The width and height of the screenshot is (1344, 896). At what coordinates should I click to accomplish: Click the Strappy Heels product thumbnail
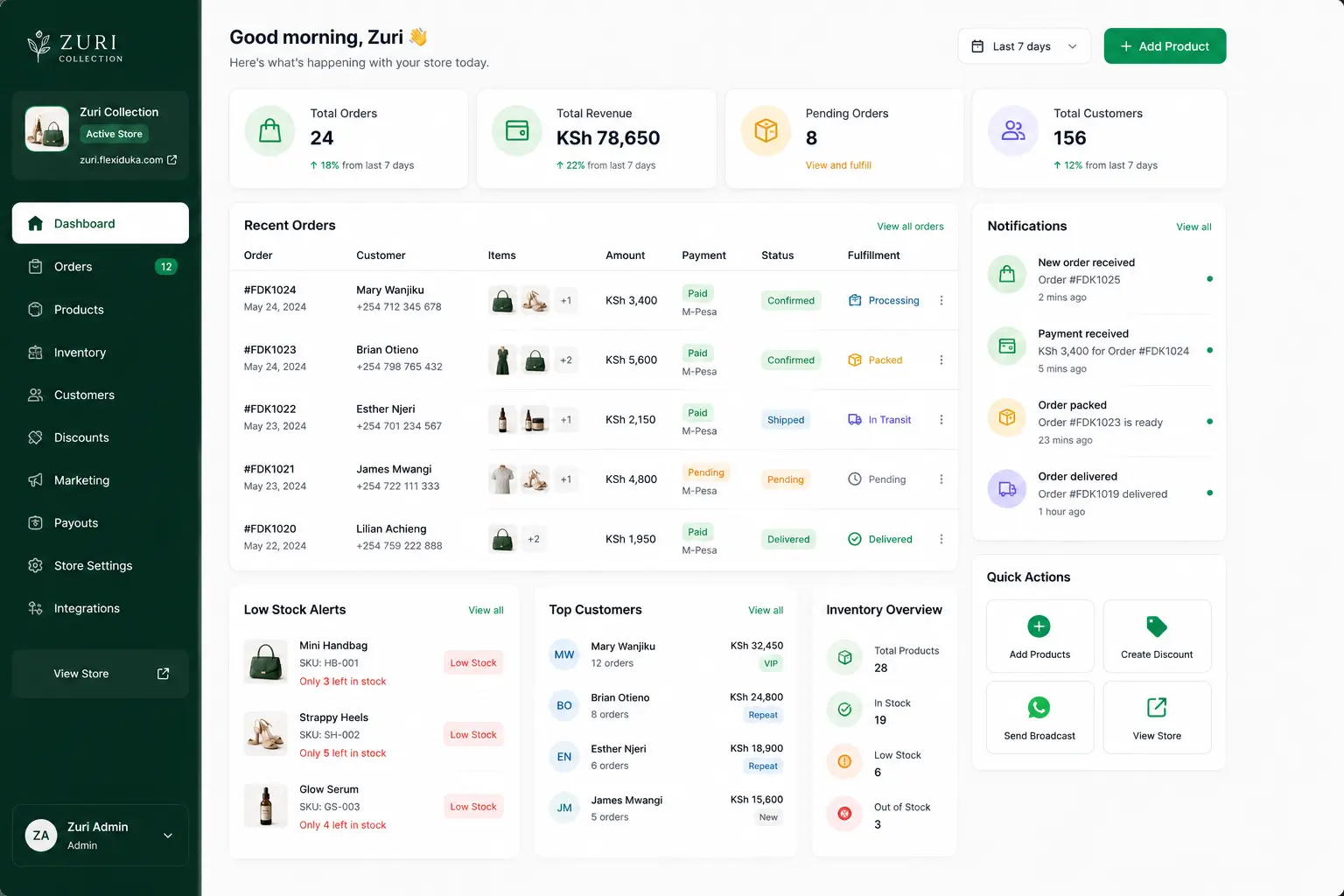(x=266, y=733)
